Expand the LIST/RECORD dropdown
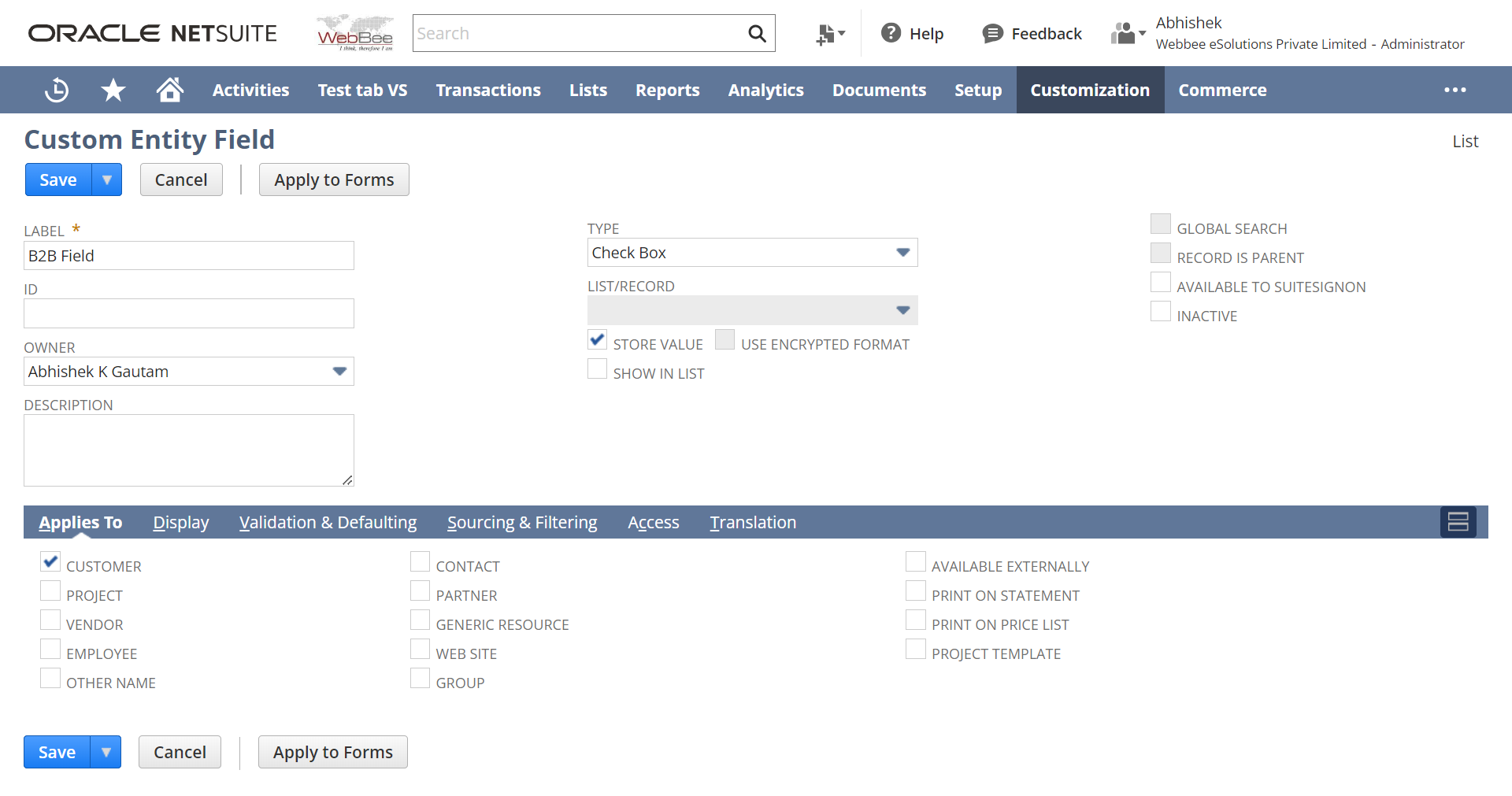Screen dimensions: 1512x796 coord(902,309)
